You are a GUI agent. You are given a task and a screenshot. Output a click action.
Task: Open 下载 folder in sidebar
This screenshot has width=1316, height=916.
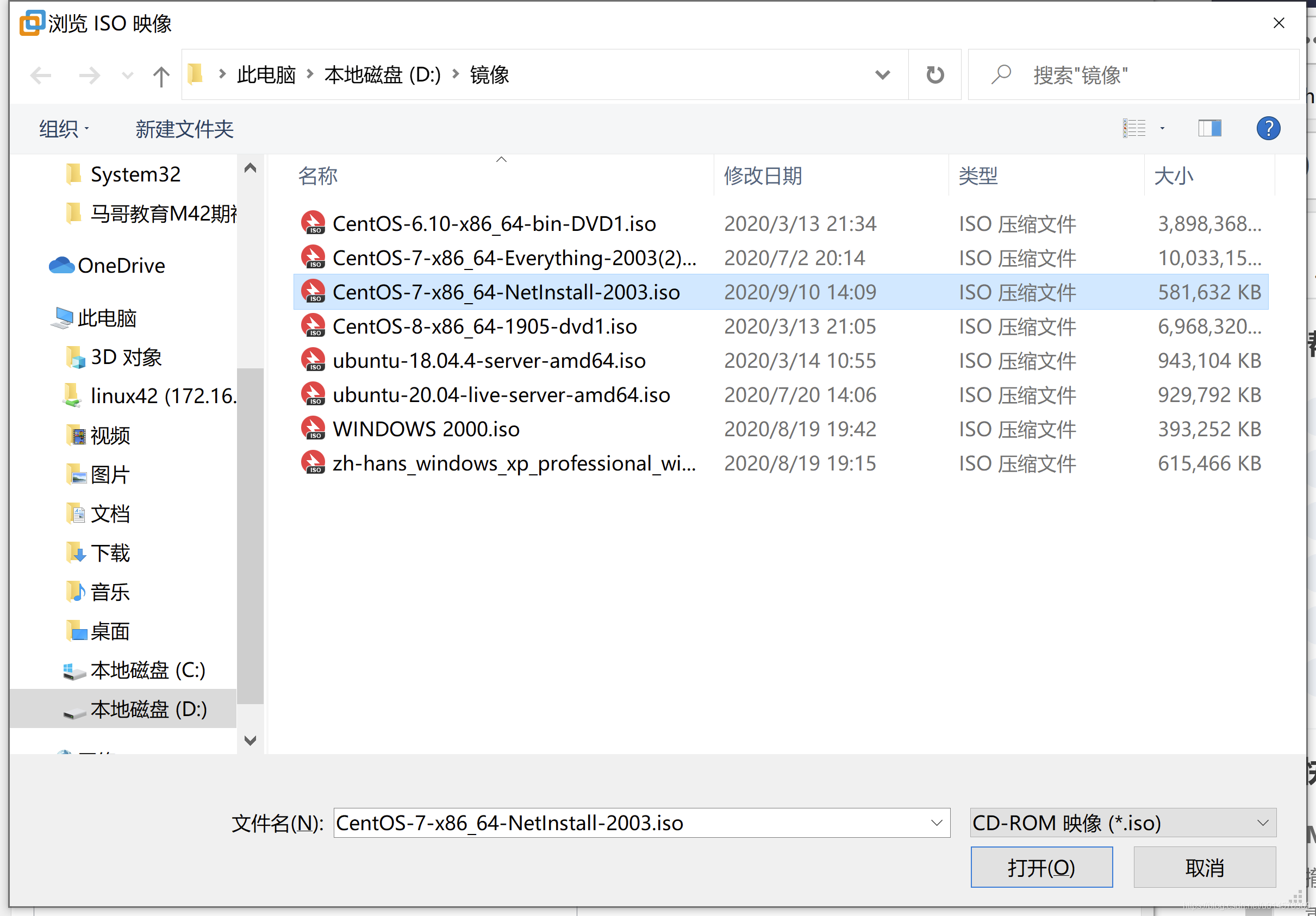pos(97,553)
